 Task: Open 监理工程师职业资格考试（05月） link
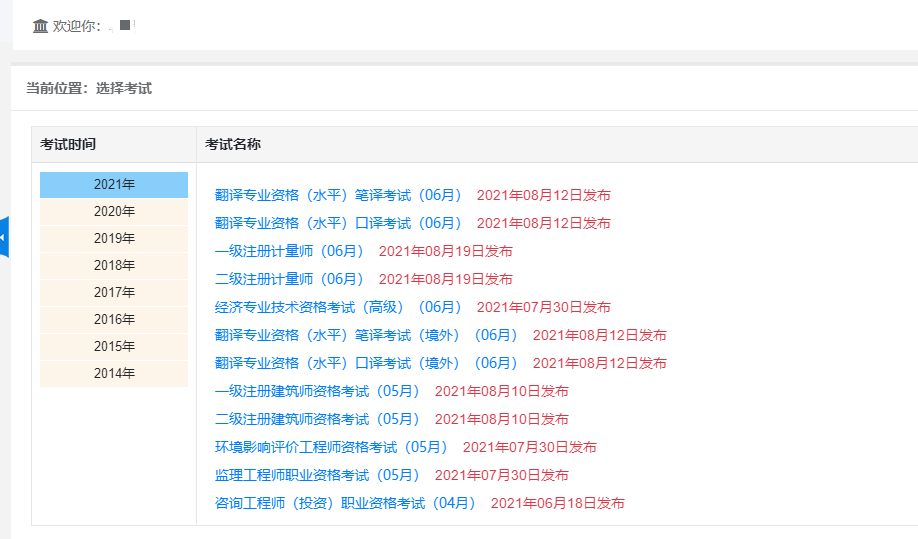click(x=317, y=475)
